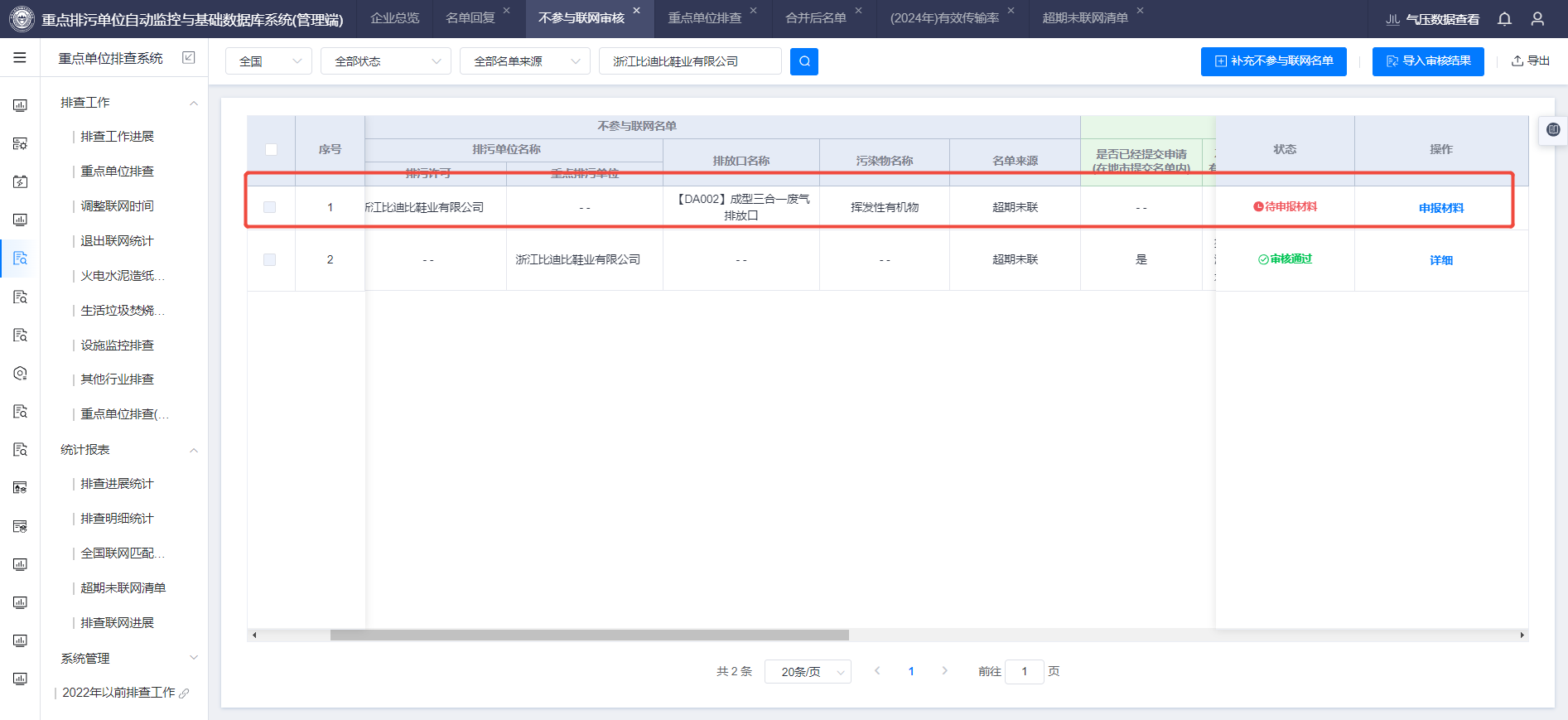Viewport: 1568px width, 720px height.
Task: Click the table horizontal scrollbar thumb
Action: (590, 635)
